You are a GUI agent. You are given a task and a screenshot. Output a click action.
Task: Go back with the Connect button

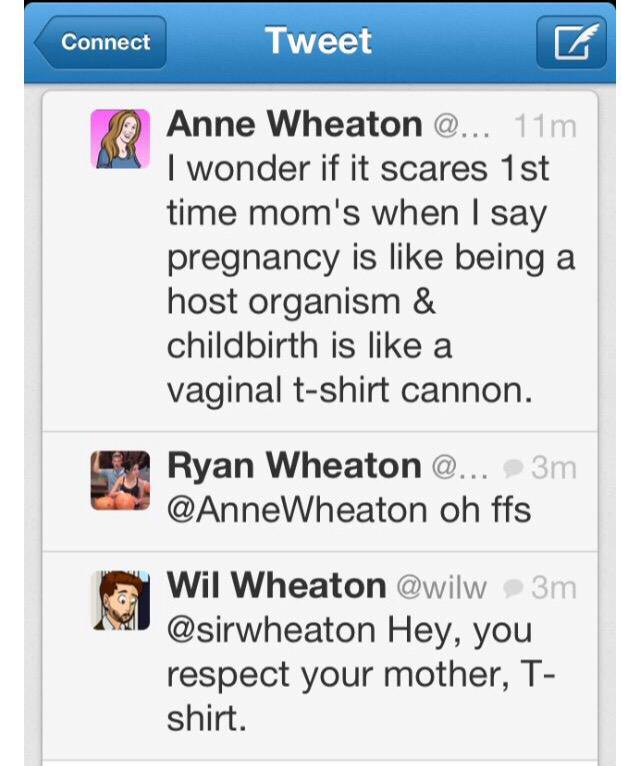point(101,42)
